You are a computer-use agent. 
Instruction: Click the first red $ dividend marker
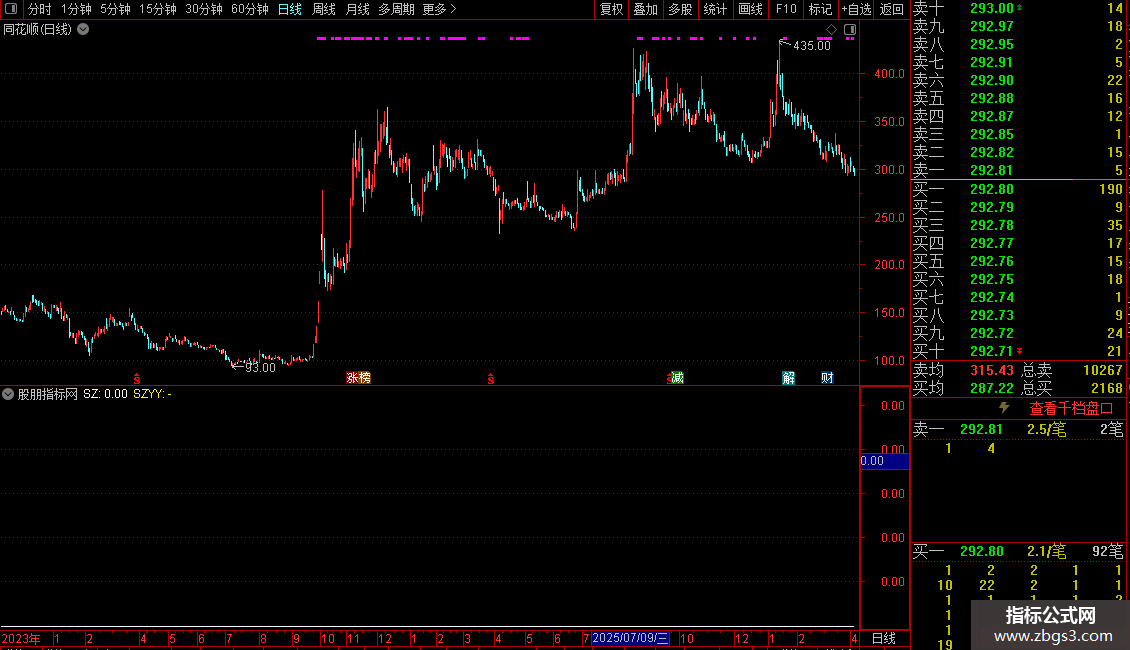[136, 379]
